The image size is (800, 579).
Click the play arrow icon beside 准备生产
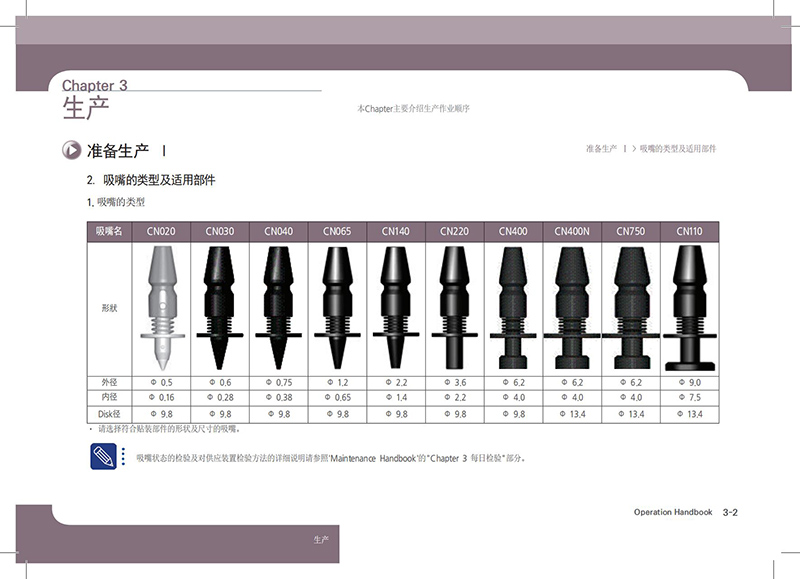(x=71, y=151)
